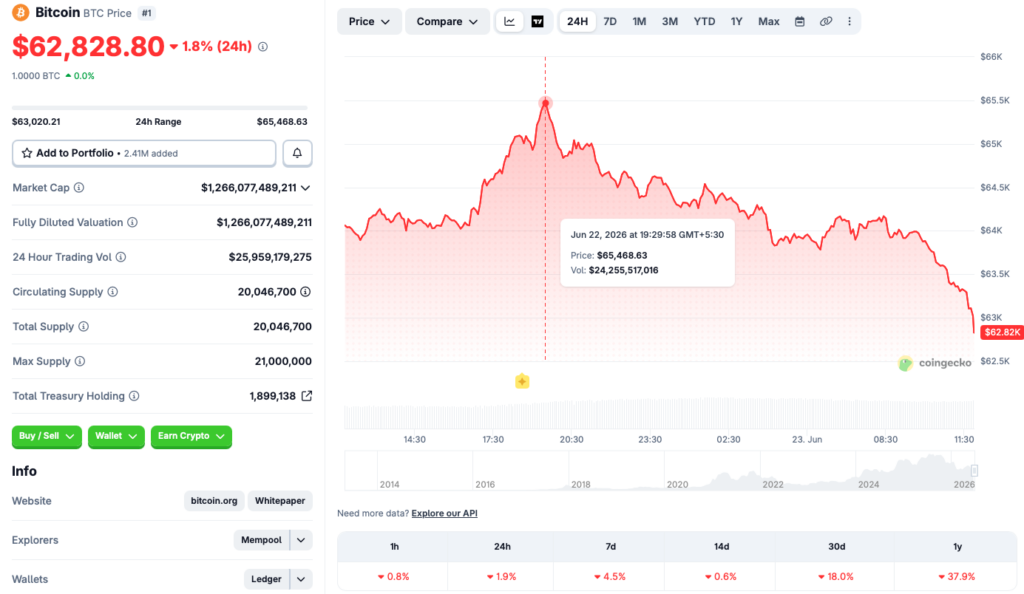Screen dimensions: 1024x594
Task: Click the #1 rank badge
Action: click(x=147, y=13)
